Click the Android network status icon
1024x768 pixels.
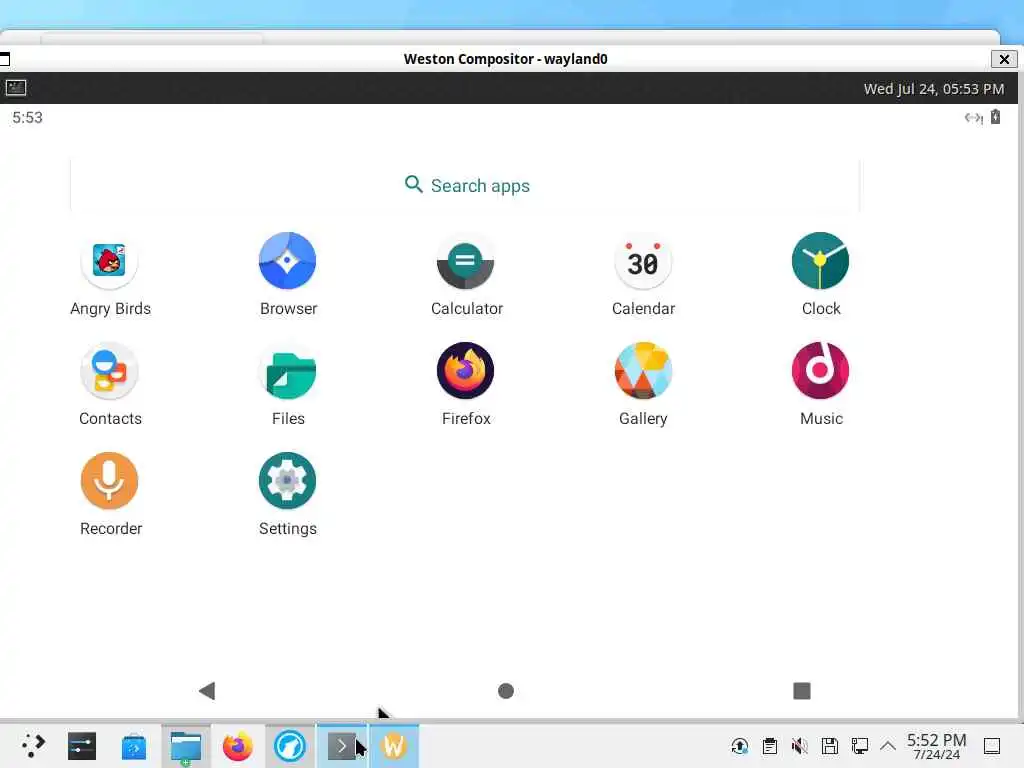pyautogui.click(x=973, y=118)
